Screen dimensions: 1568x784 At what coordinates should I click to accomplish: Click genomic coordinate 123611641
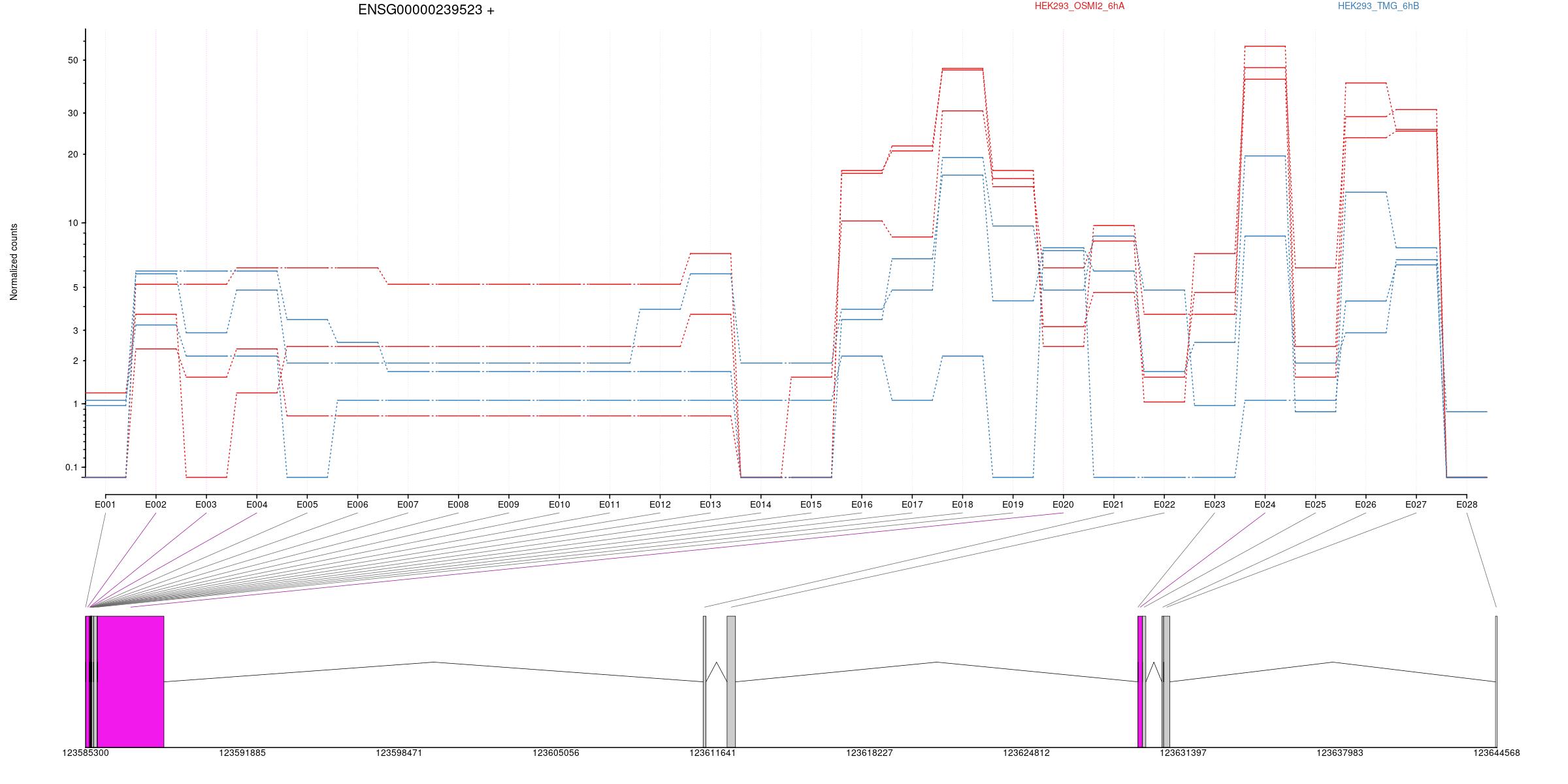(x=713, y=753)
